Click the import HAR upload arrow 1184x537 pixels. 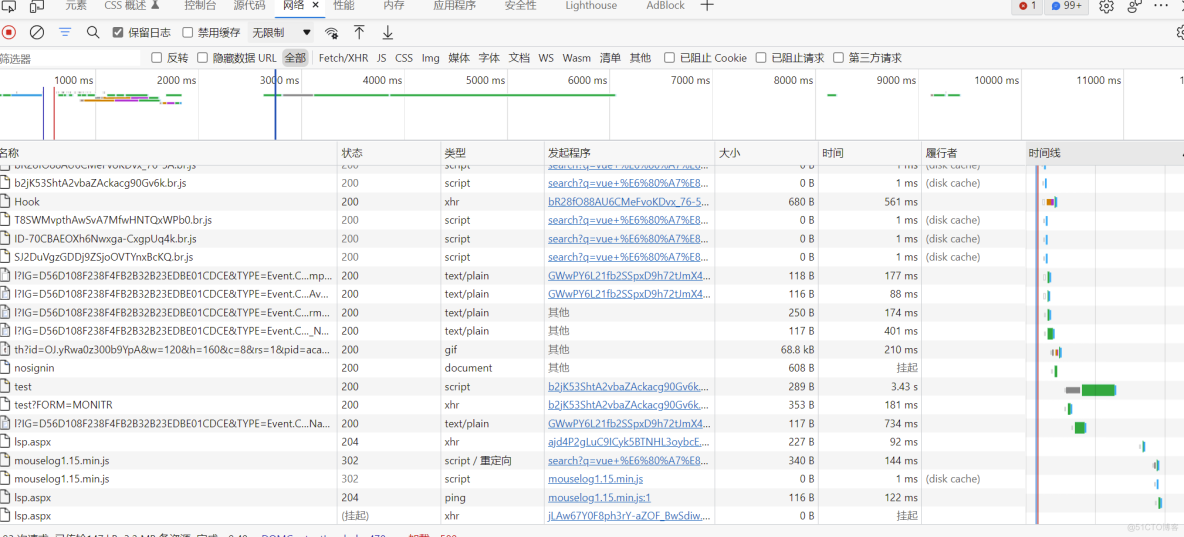point(359,33)
